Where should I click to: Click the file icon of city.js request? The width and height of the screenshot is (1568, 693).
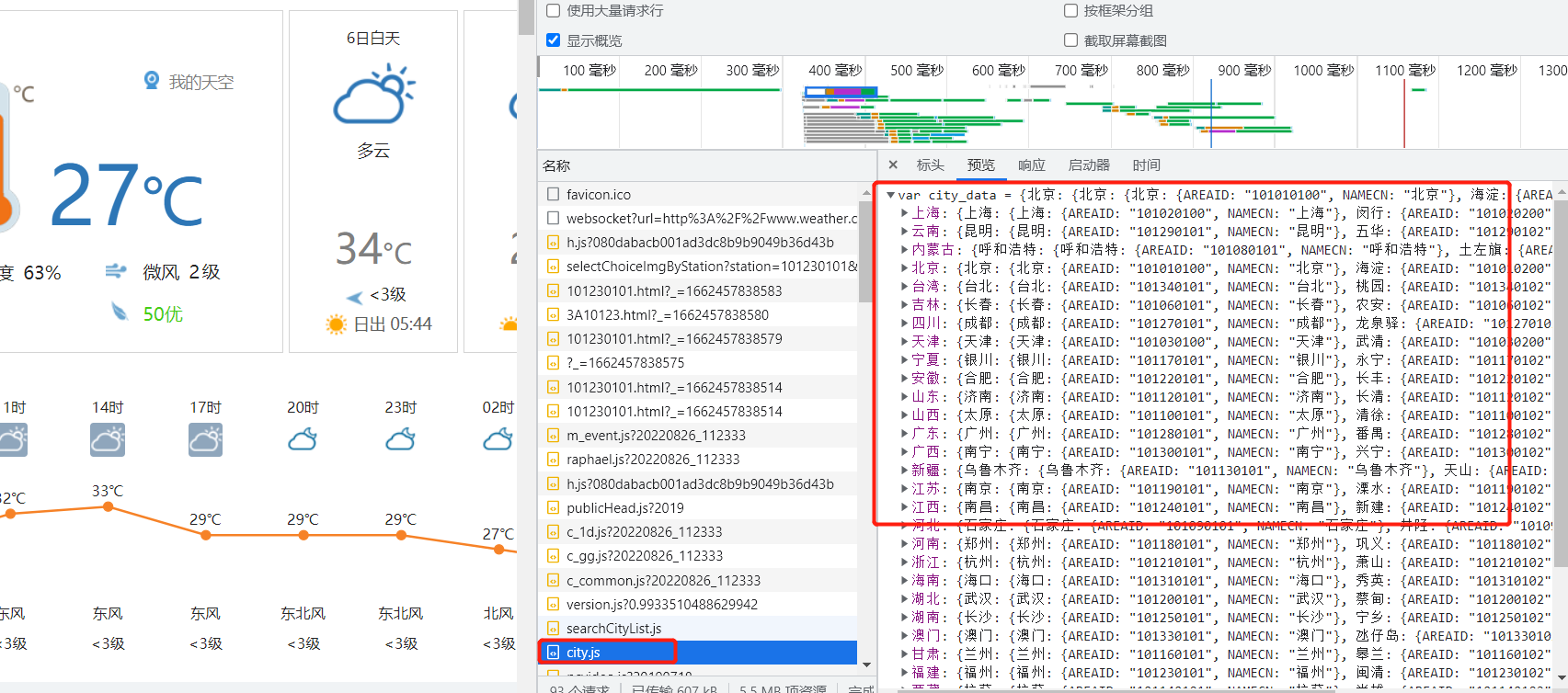pyautogui.click(x=553, y=653)
